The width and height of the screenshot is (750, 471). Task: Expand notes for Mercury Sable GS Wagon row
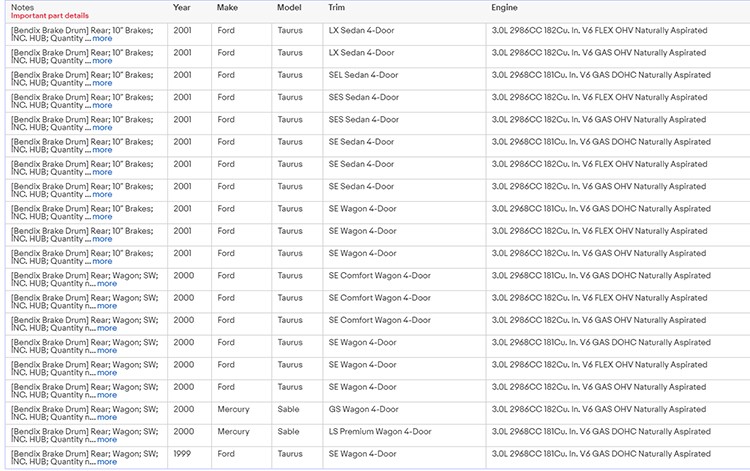106,418
